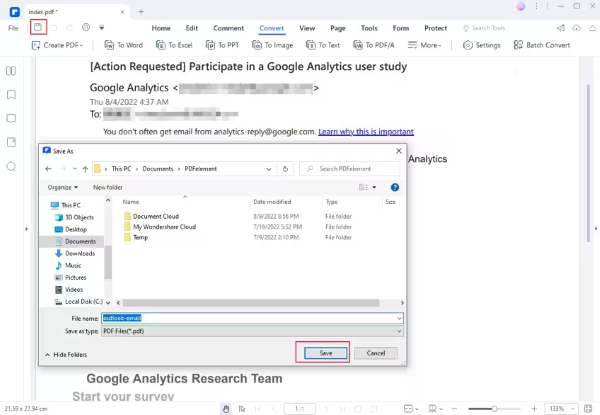Open the Document Cloud folder
Viewport: 600px width, 415px height.
154,215
